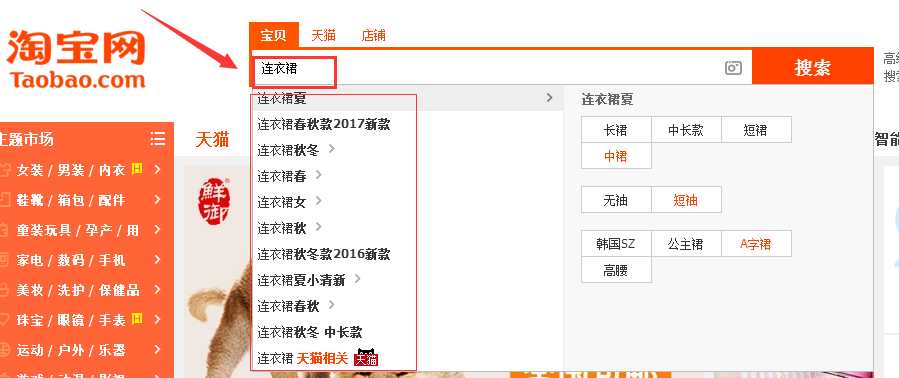This screenshot has width=899, height=378.
Task: Expand arrow beside 连衣裙秋 suggestion
Action: [319, 227]
